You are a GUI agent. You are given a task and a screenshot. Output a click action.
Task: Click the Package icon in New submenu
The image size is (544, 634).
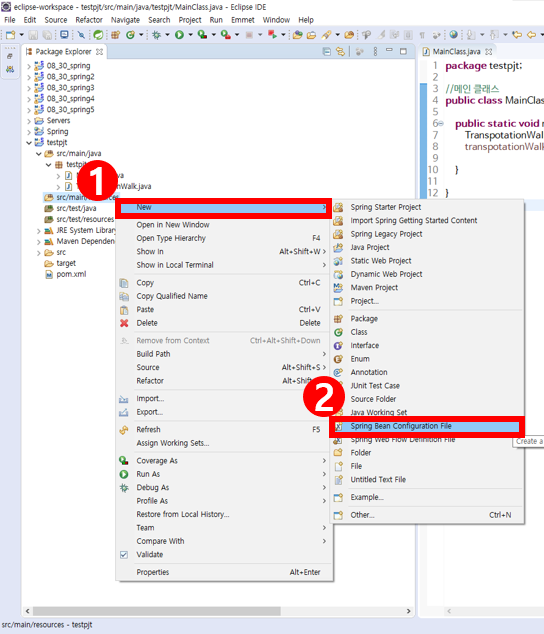tap(338, 319)
